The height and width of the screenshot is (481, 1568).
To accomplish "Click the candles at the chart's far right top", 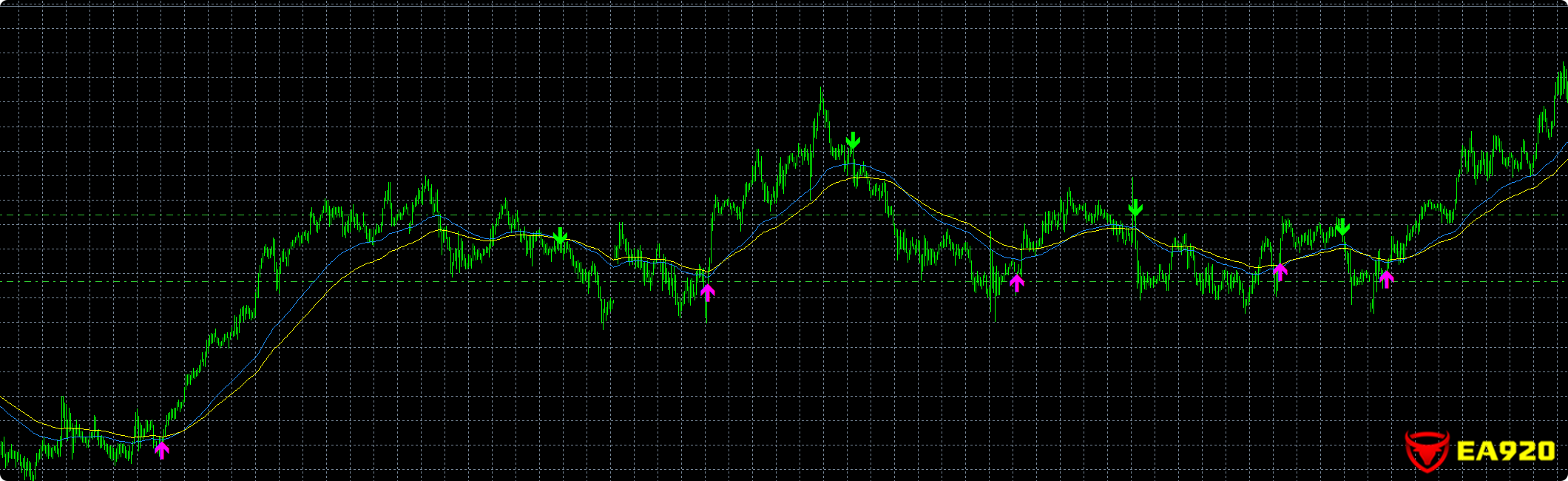I will tap(1563, 78).
